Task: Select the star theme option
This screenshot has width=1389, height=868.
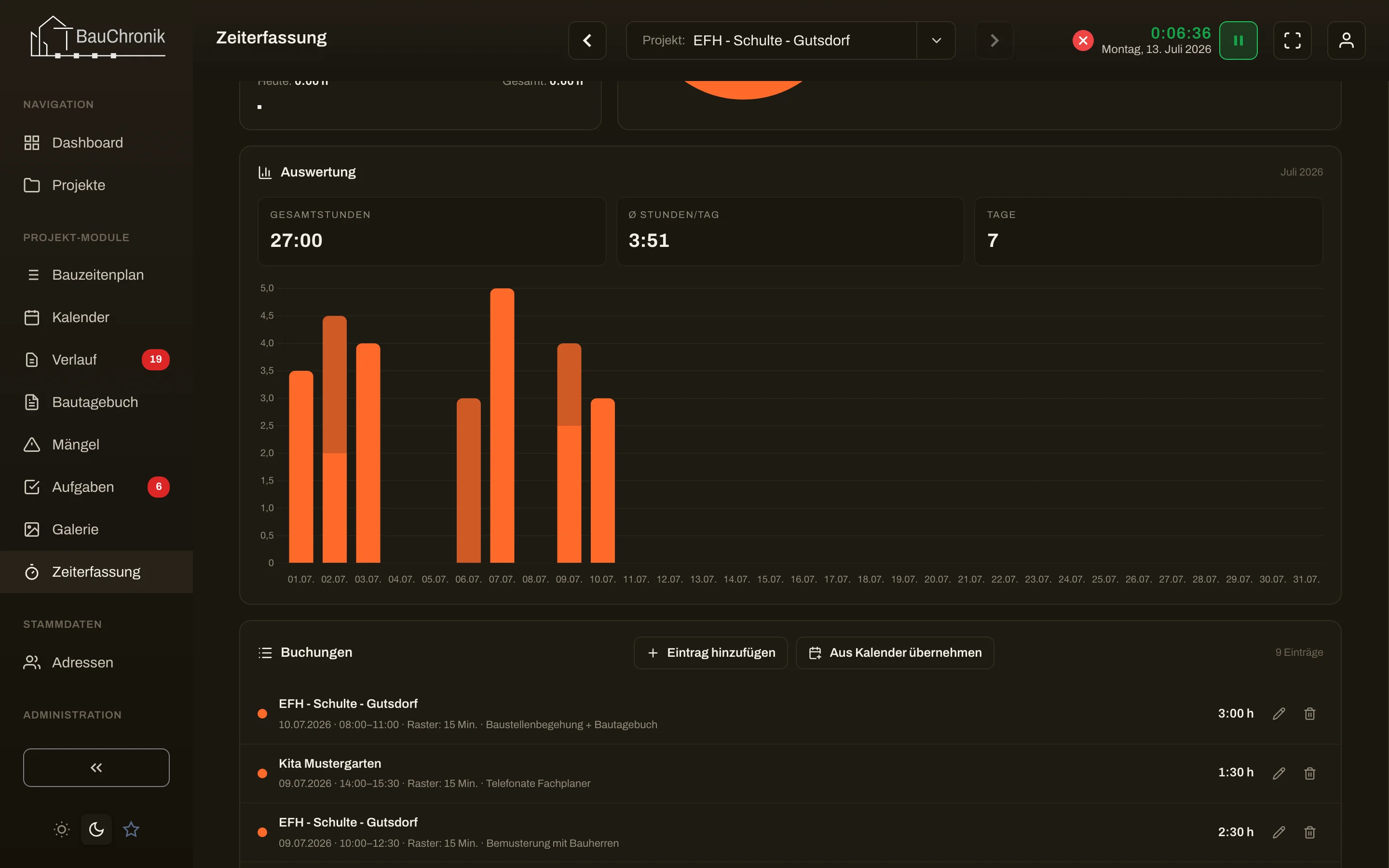Action: click(x=131, y=829)
